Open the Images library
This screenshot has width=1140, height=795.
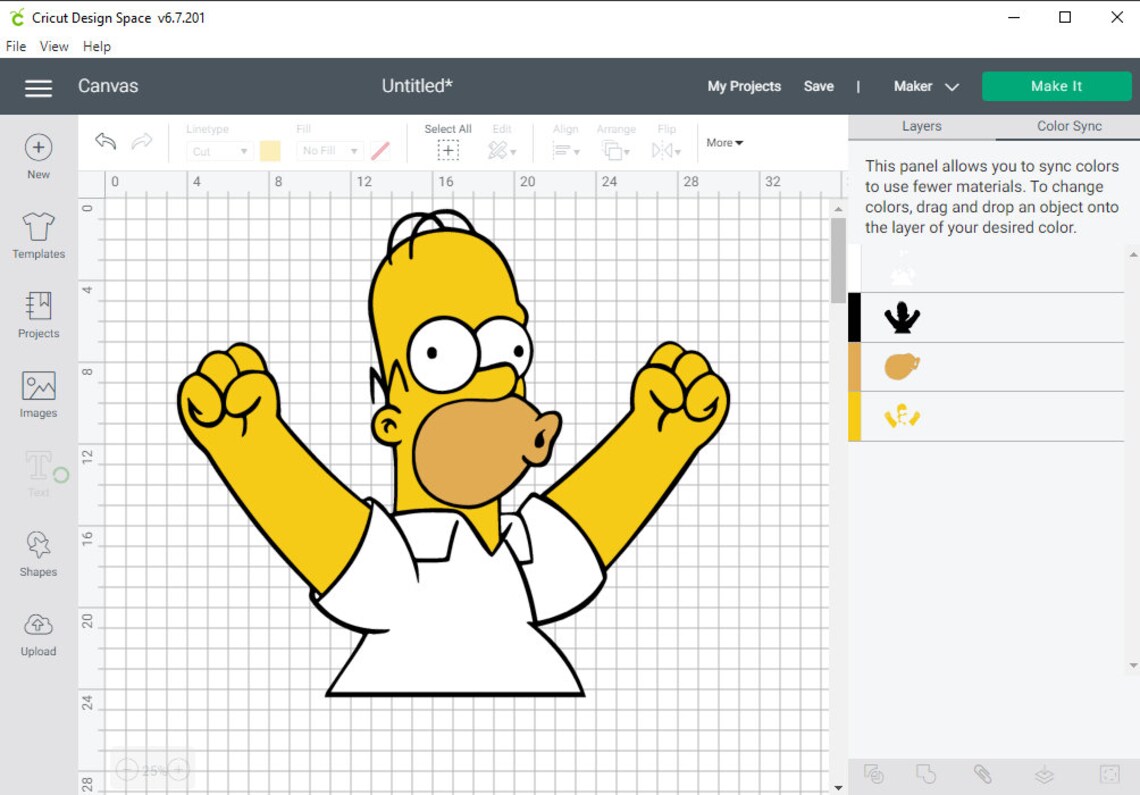[39, 385]
